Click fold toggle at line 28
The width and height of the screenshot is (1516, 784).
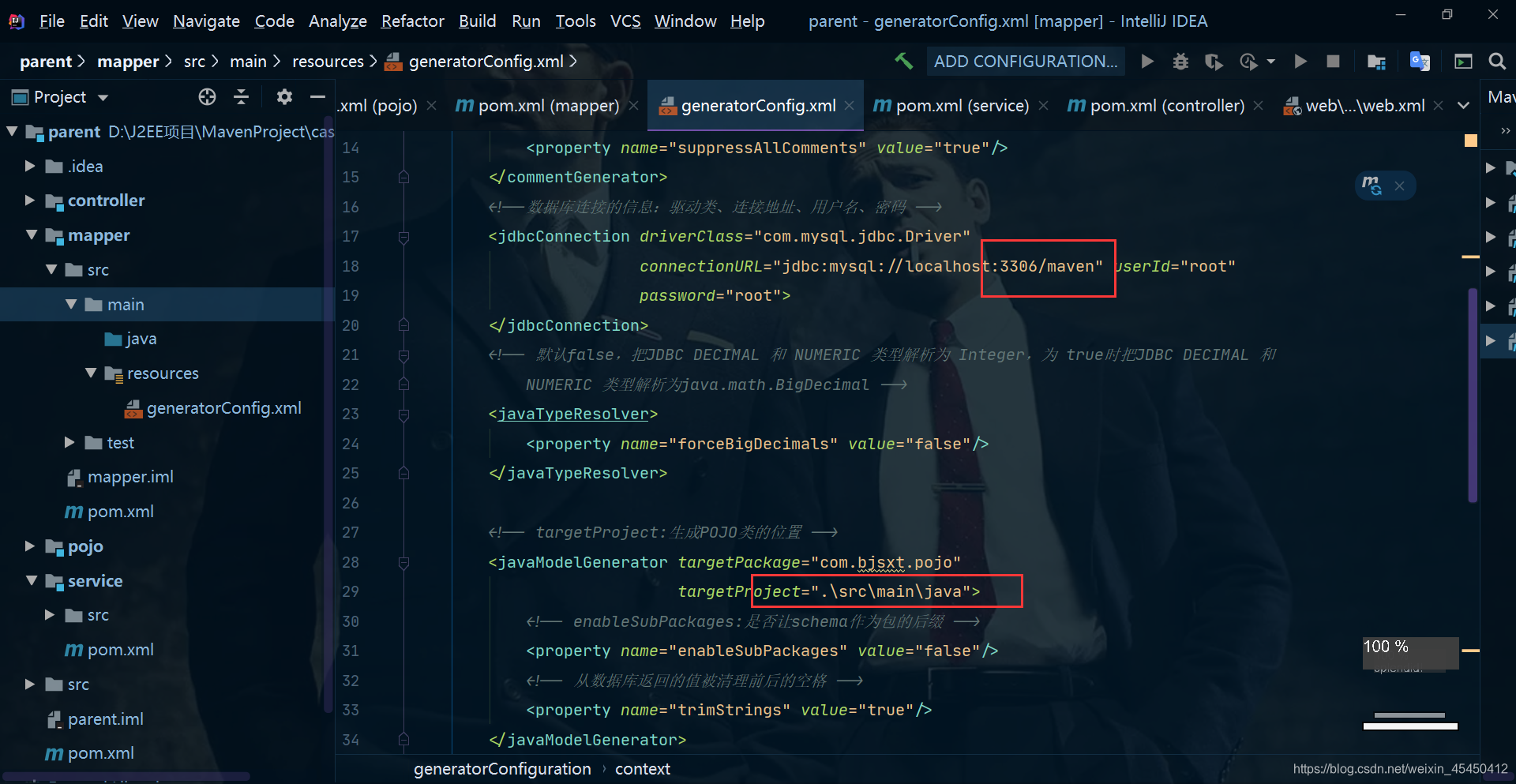(x=403, y=563)
